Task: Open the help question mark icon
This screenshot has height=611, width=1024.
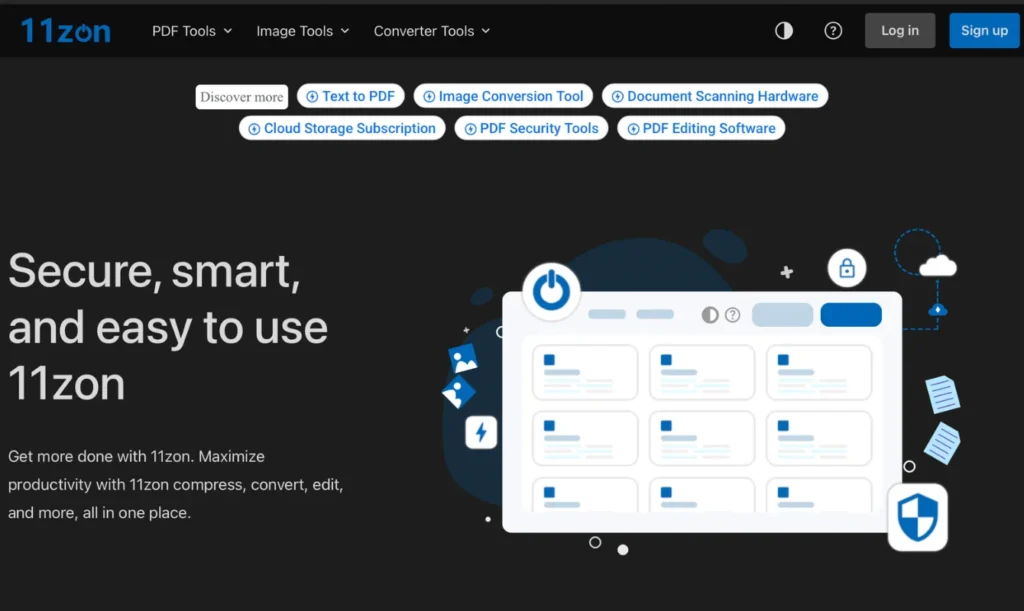Action: pyautogui.click(x=833, y=31)
